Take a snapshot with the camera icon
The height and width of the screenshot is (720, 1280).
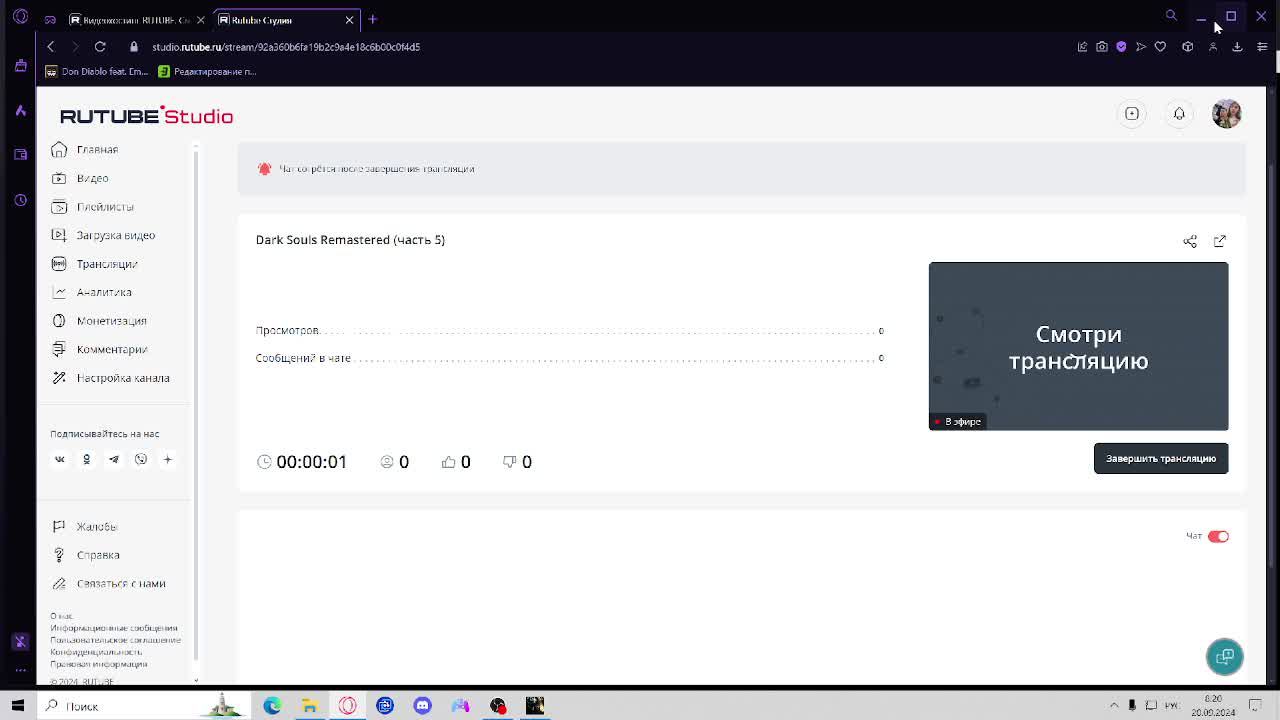click(1102, 47)
